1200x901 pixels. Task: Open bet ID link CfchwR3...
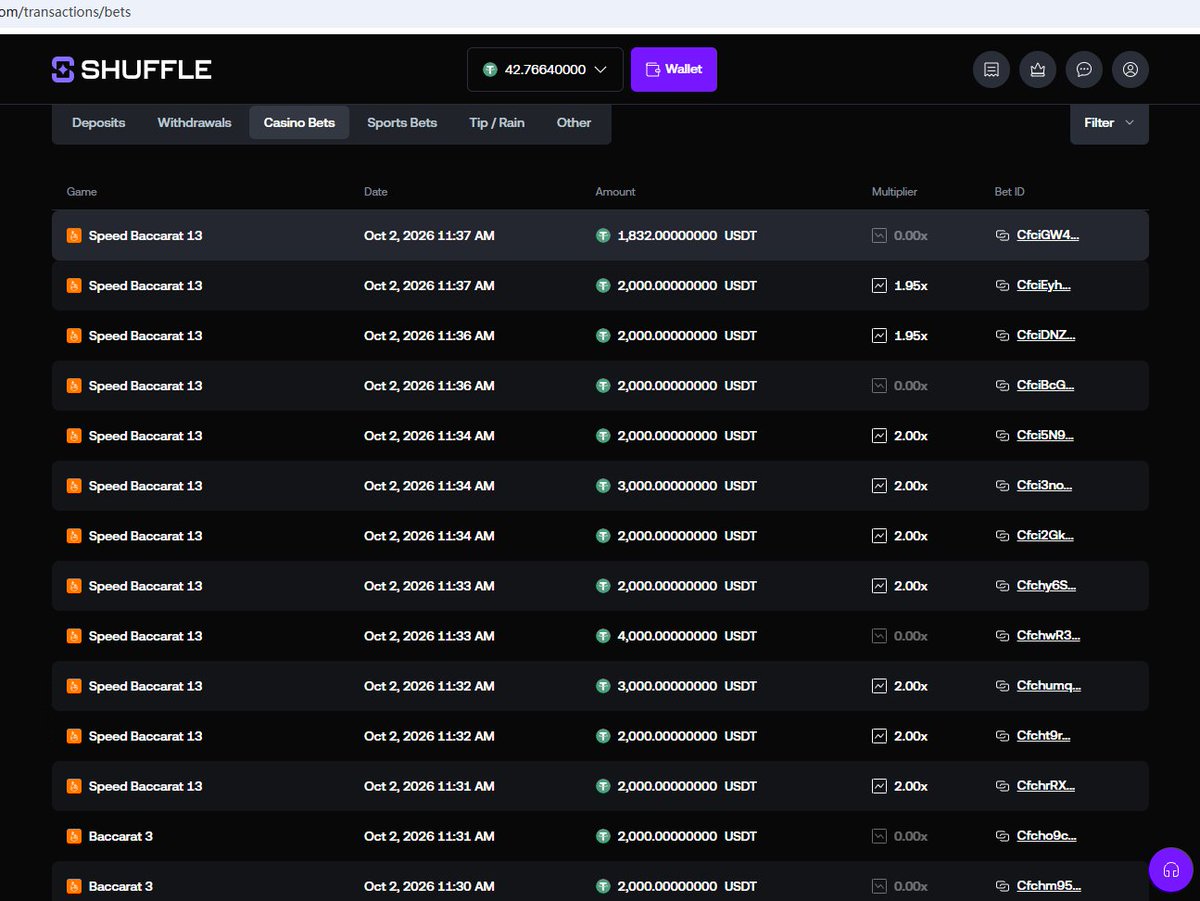tap(1048, 636)
